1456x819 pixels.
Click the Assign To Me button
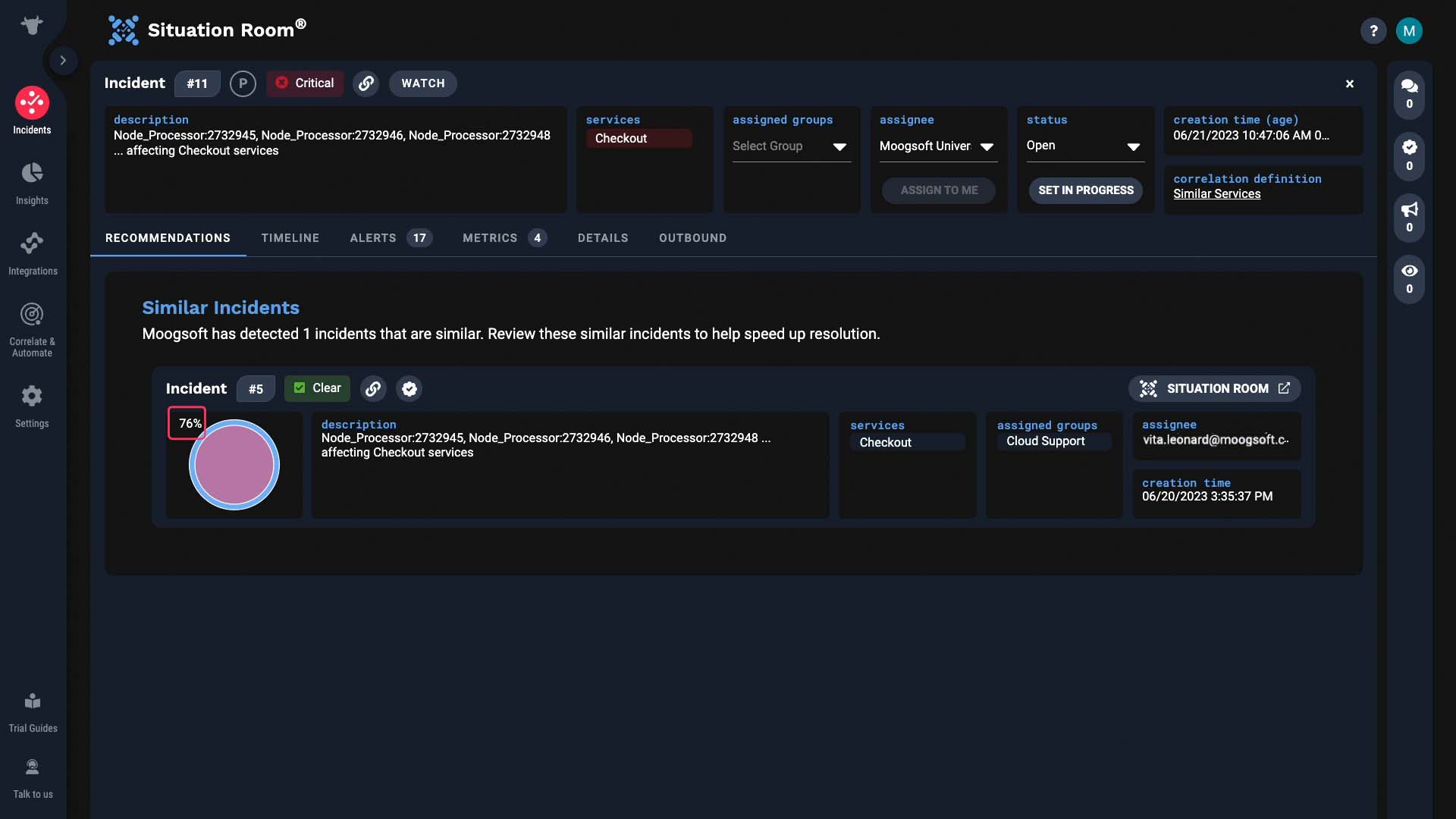click(939, 190)
